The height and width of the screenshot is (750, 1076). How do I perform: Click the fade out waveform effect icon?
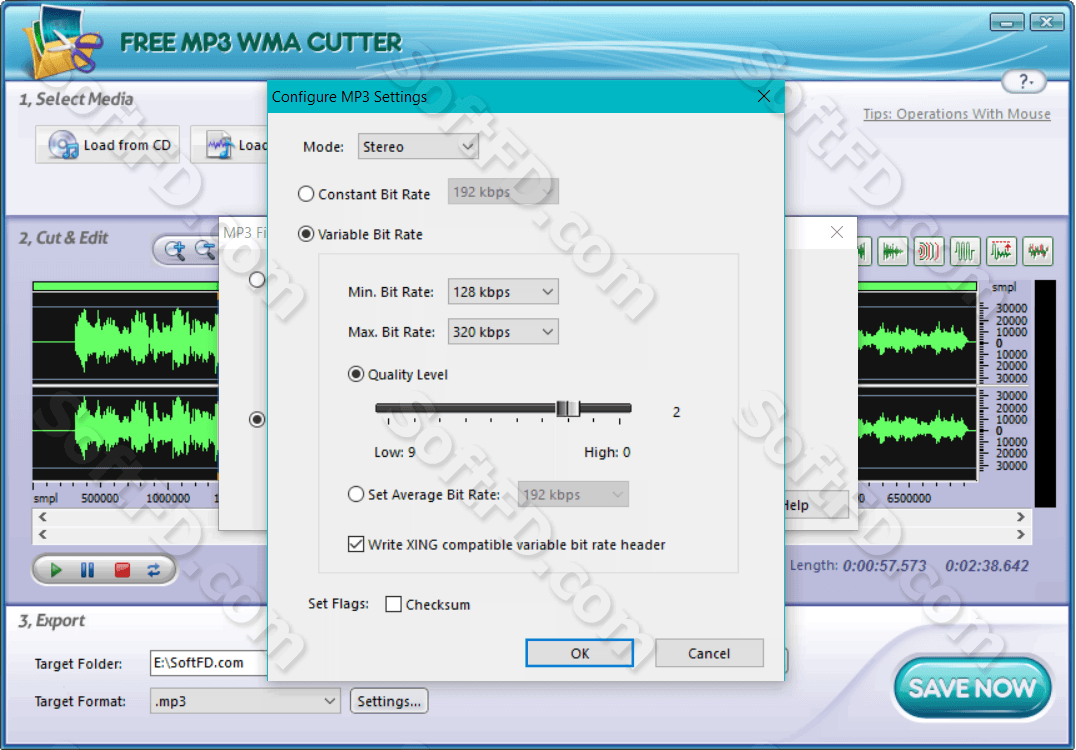[x=892, y=251]
